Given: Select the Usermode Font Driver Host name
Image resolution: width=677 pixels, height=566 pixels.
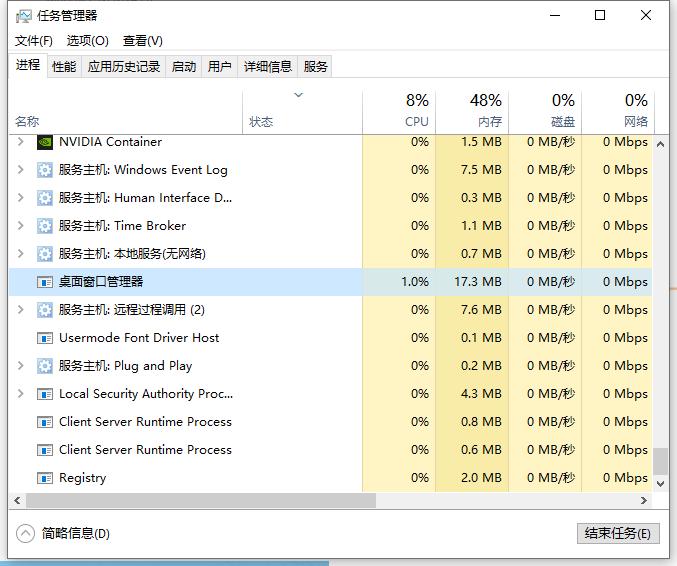Looking at the screenshot, I should (139, 338).
